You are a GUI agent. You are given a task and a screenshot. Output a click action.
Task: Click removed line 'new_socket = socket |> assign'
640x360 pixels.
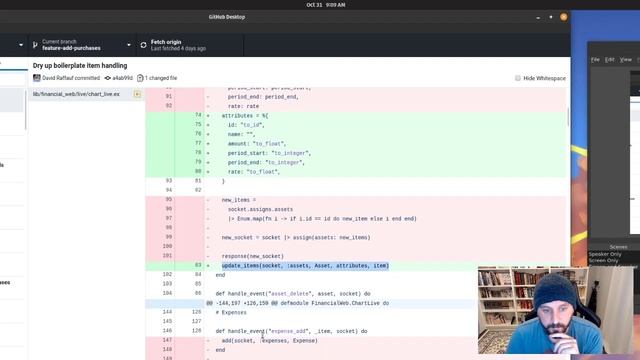coord(296,238)
